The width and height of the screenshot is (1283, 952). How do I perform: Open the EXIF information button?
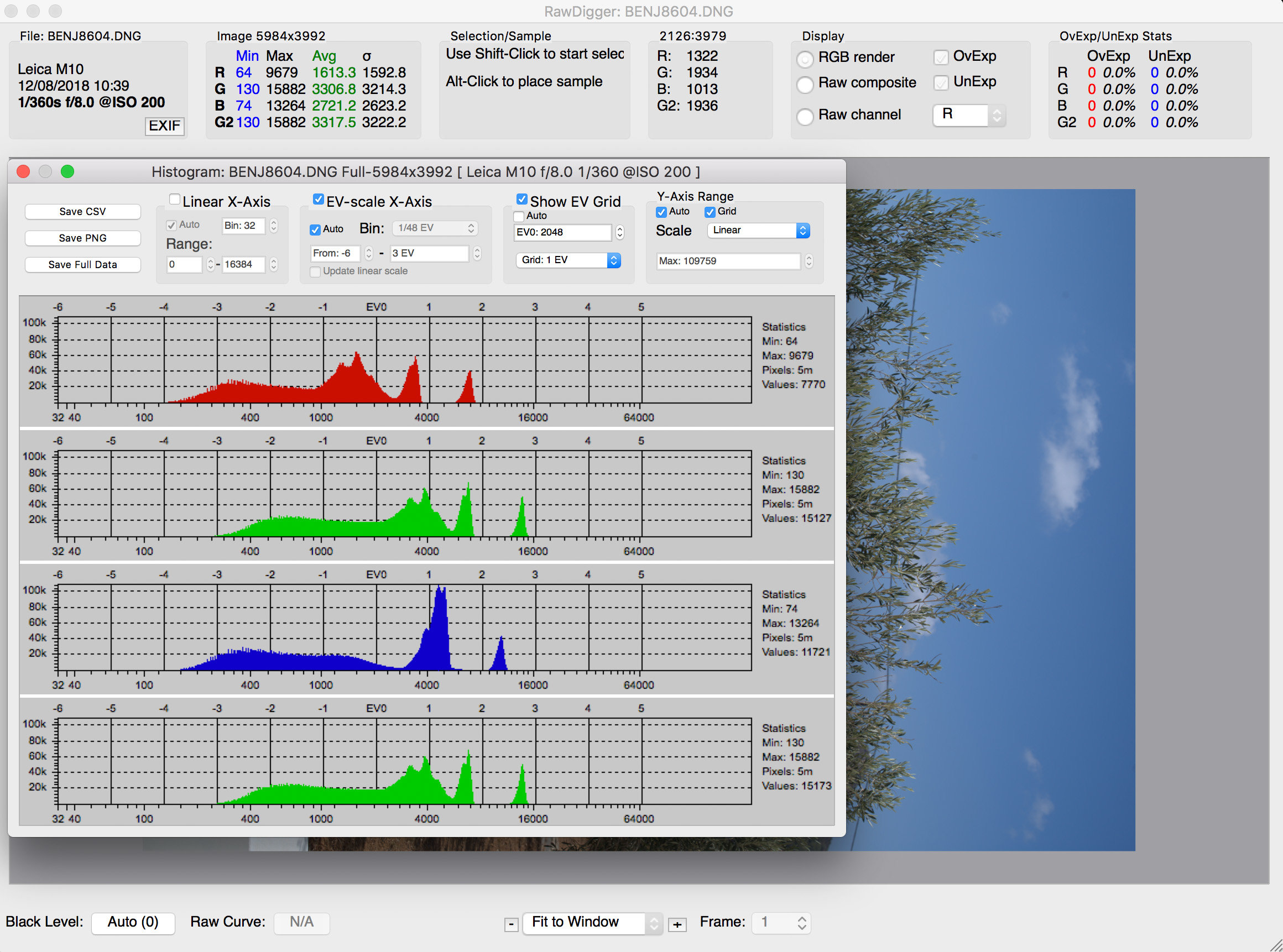pos(164,125)
